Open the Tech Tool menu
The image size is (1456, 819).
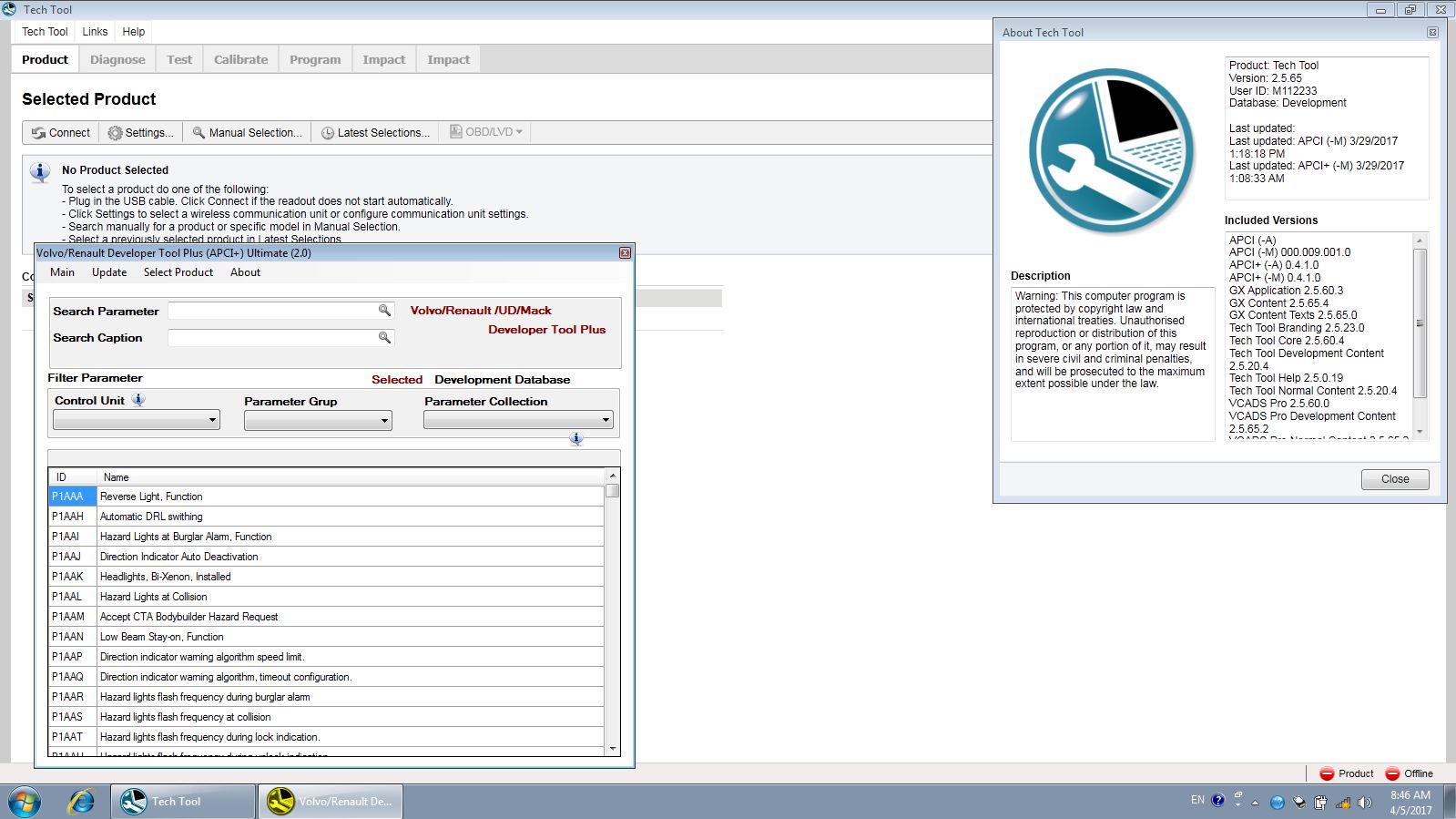tap(45, 31)
